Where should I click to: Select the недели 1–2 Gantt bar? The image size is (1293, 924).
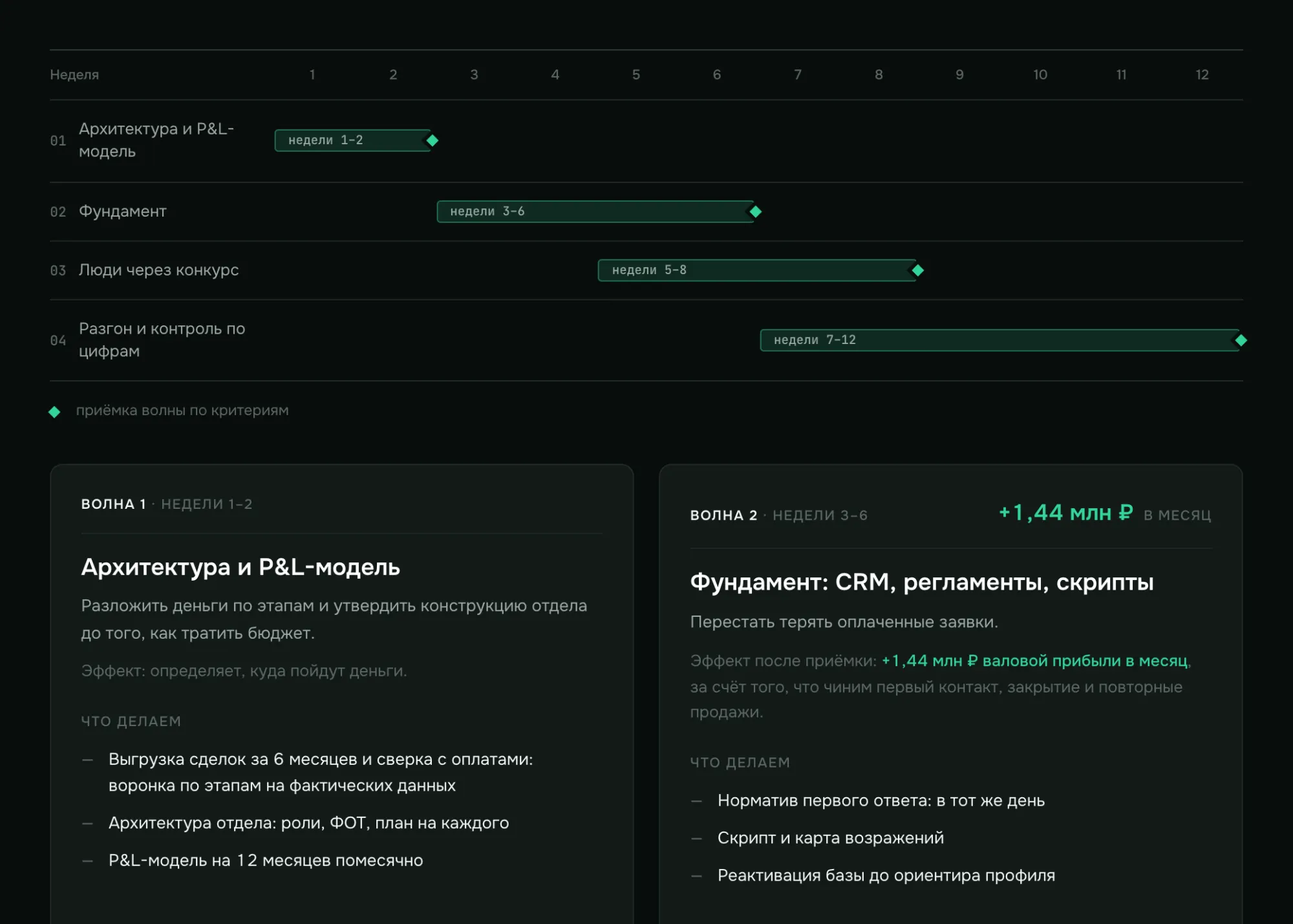353,140
